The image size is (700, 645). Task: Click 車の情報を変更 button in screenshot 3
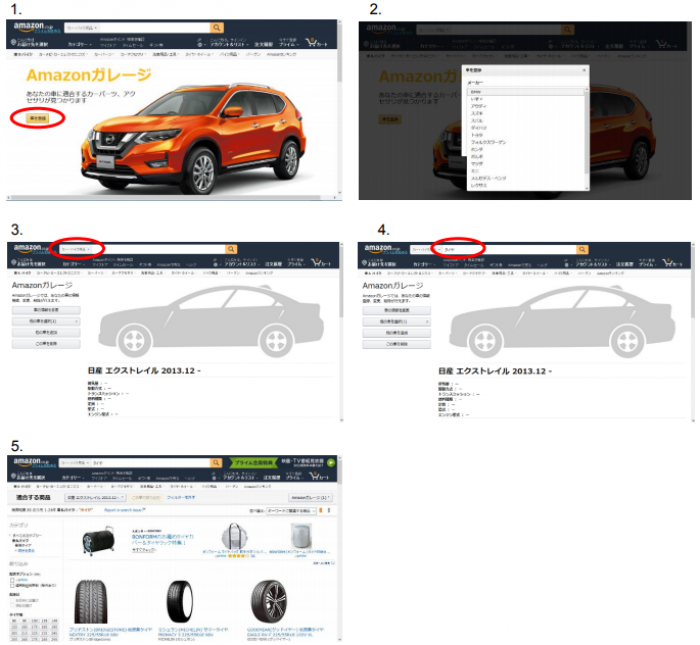(45, 310)
